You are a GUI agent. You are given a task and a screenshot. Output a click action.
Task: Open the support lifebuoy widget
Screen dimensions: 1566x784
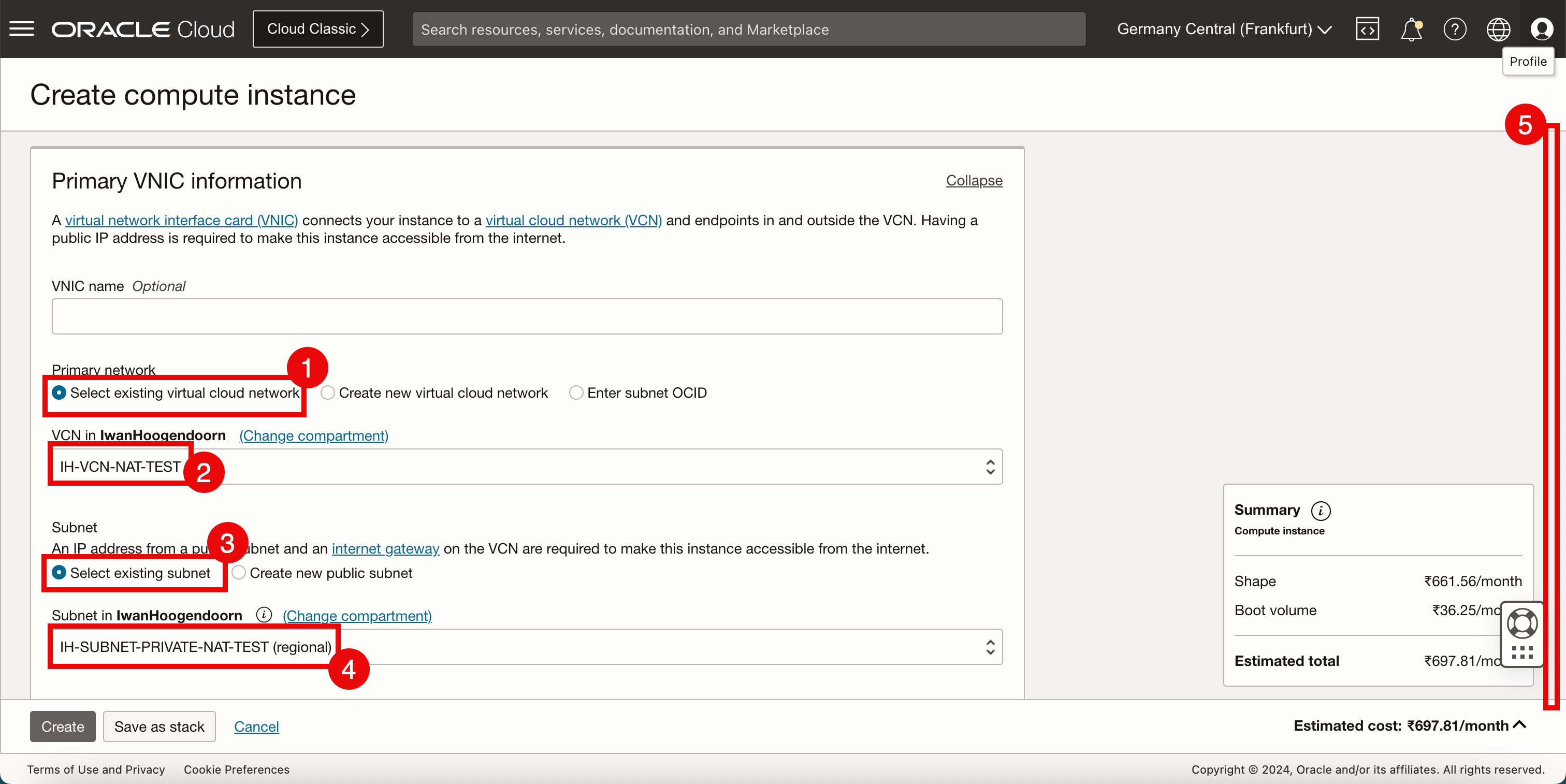pos(1522,624)
